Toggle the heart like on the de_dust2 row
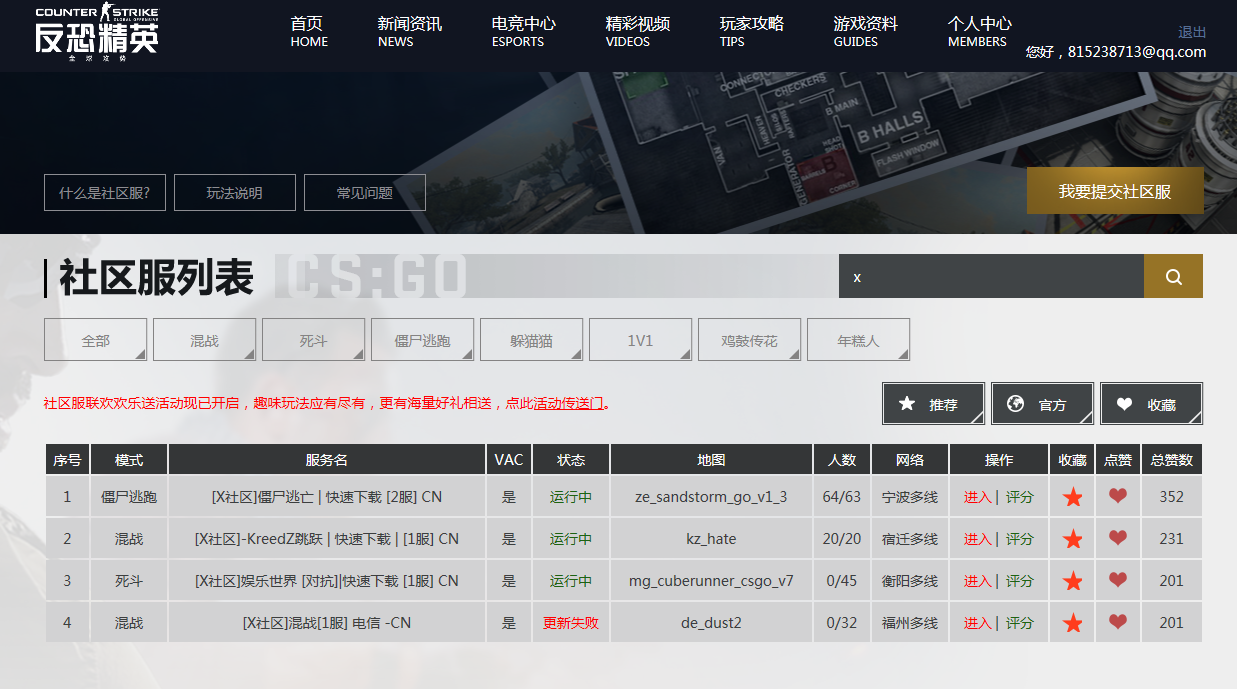Viewport: 1237px width, 689px height. click(1117, 622)
